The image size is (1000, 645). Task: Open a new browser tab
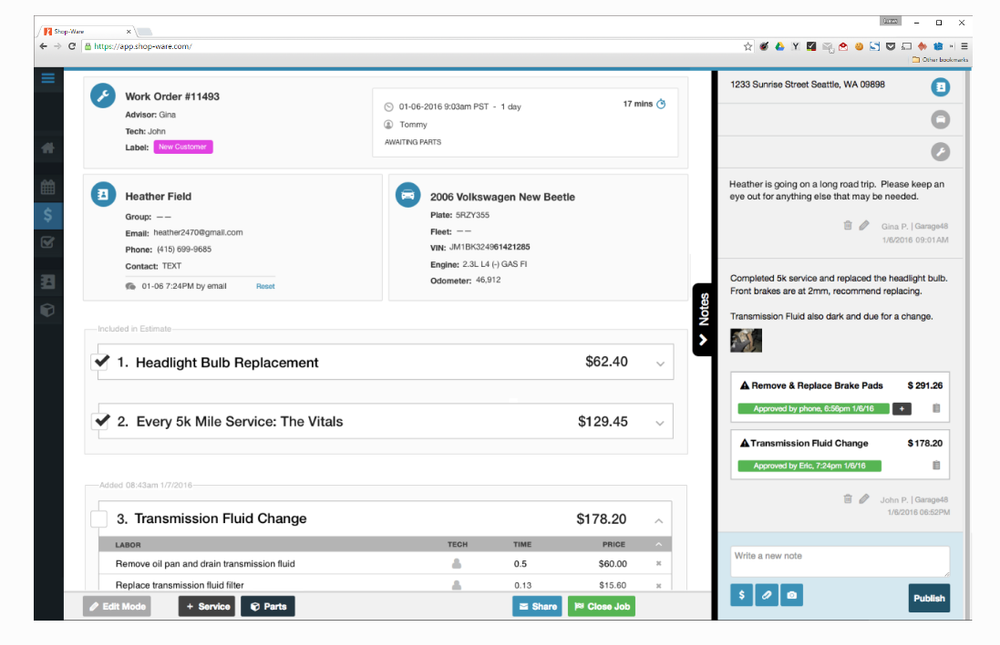pos(145,31)
